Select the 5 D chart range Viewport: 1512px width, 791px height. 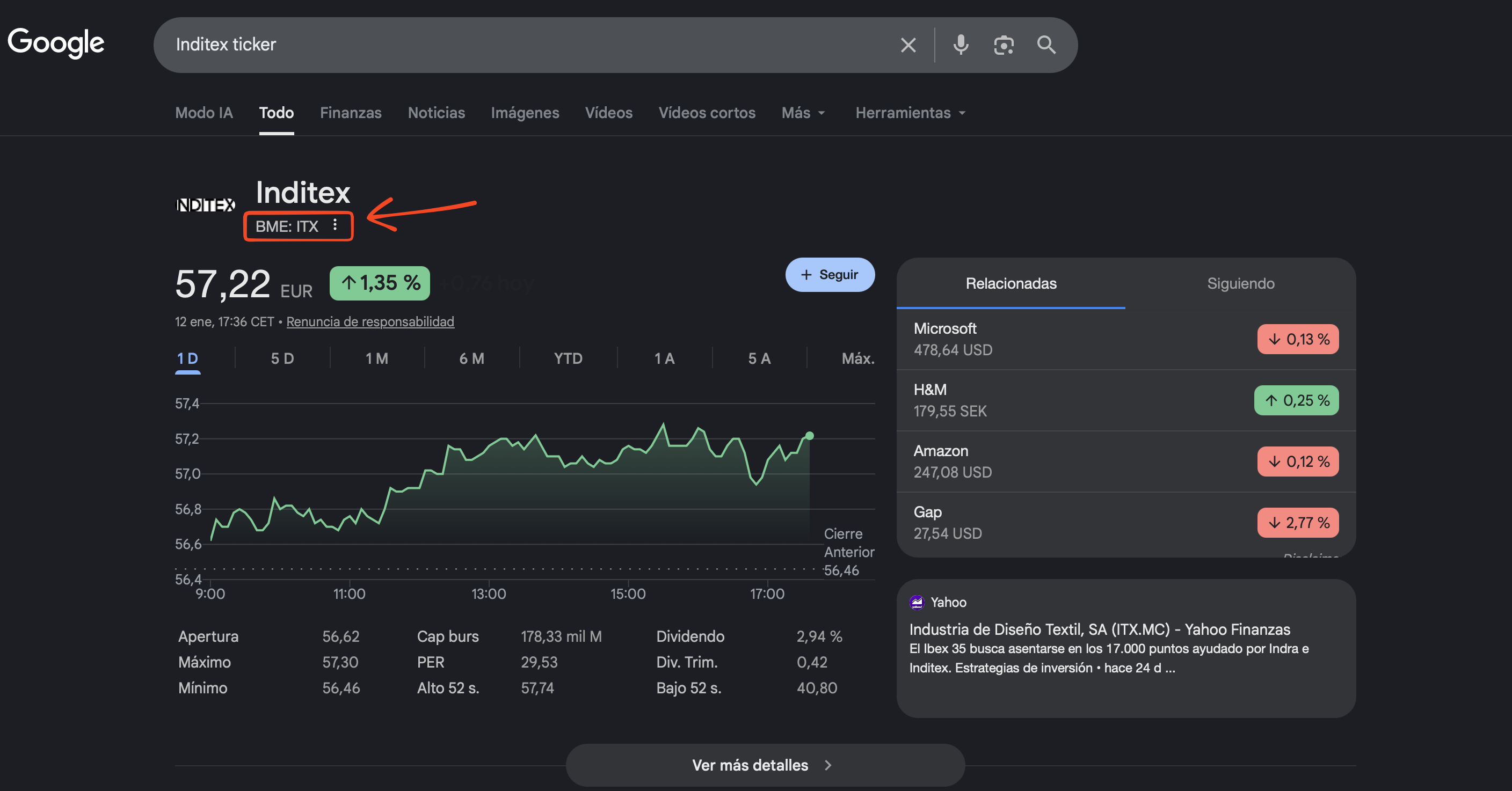pos(282,358)
